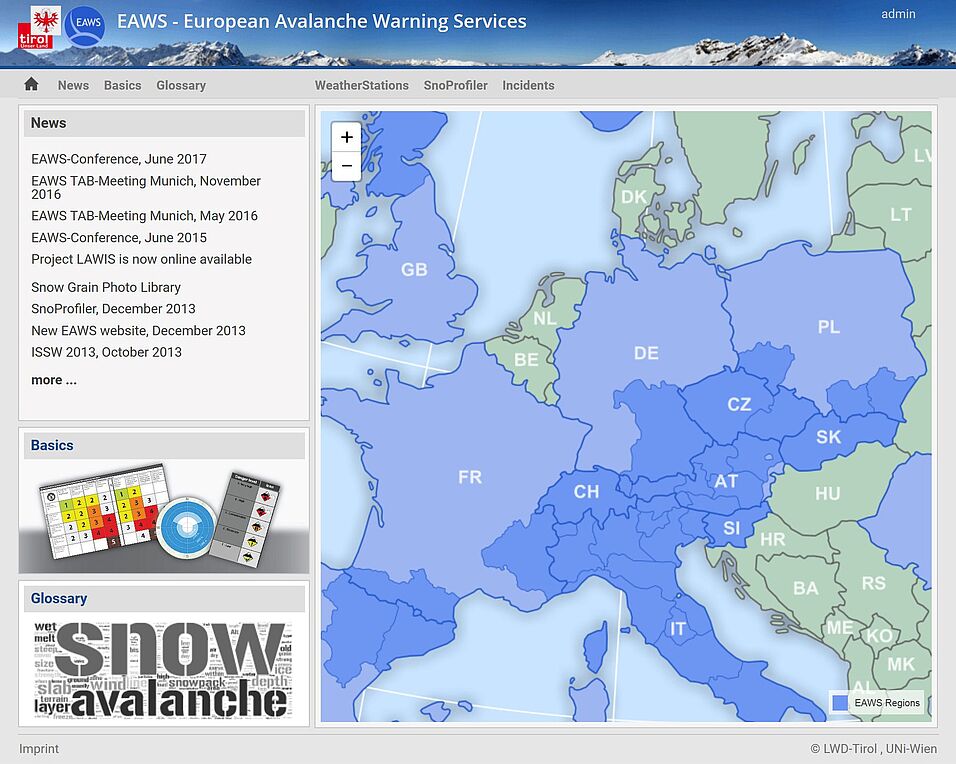Open the Basics menu item
The image size is (956, 764).
[123, 85]
